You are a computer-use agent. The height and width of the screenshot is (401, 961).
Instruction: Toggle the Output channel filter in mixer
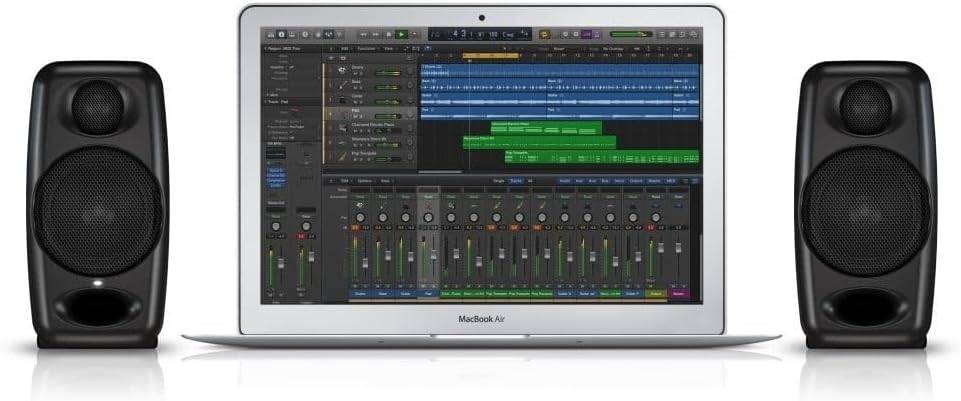click(x=636, y=180)
